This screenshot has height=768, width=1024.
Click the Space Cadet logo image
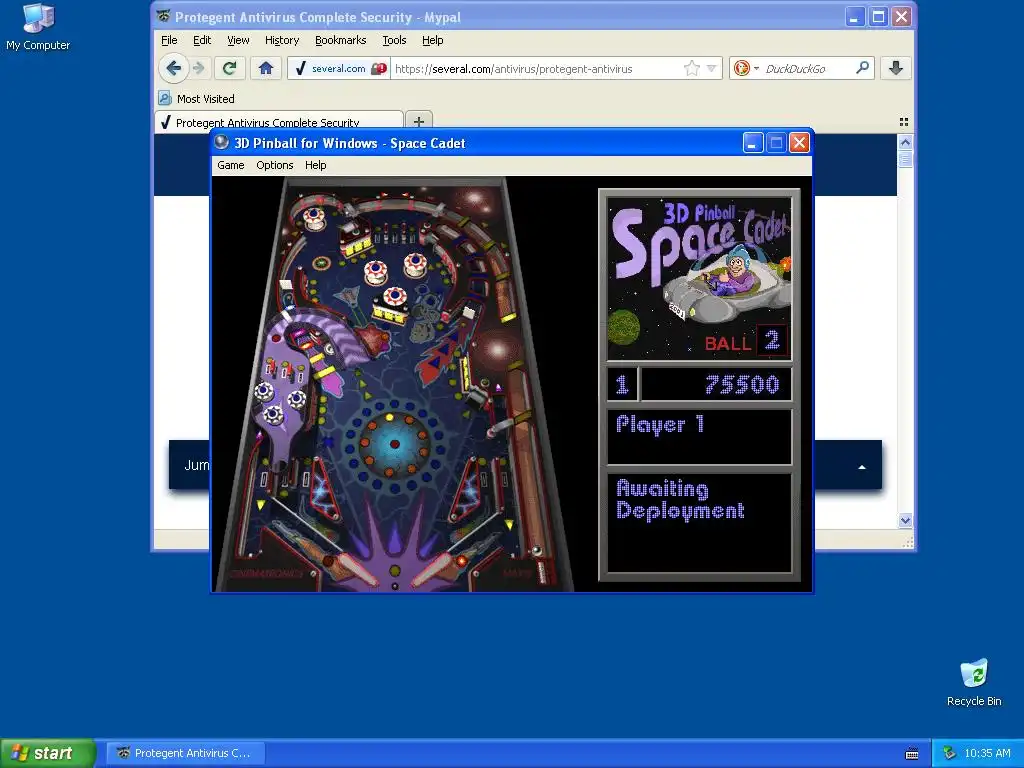699,279
